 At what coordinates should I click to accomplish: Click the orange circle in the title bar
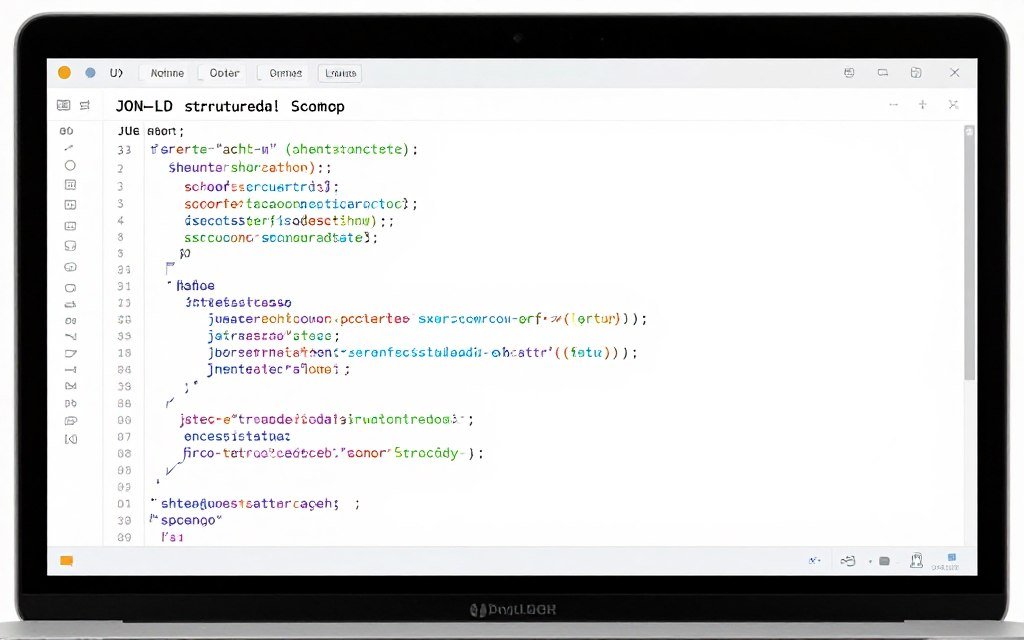64,72
